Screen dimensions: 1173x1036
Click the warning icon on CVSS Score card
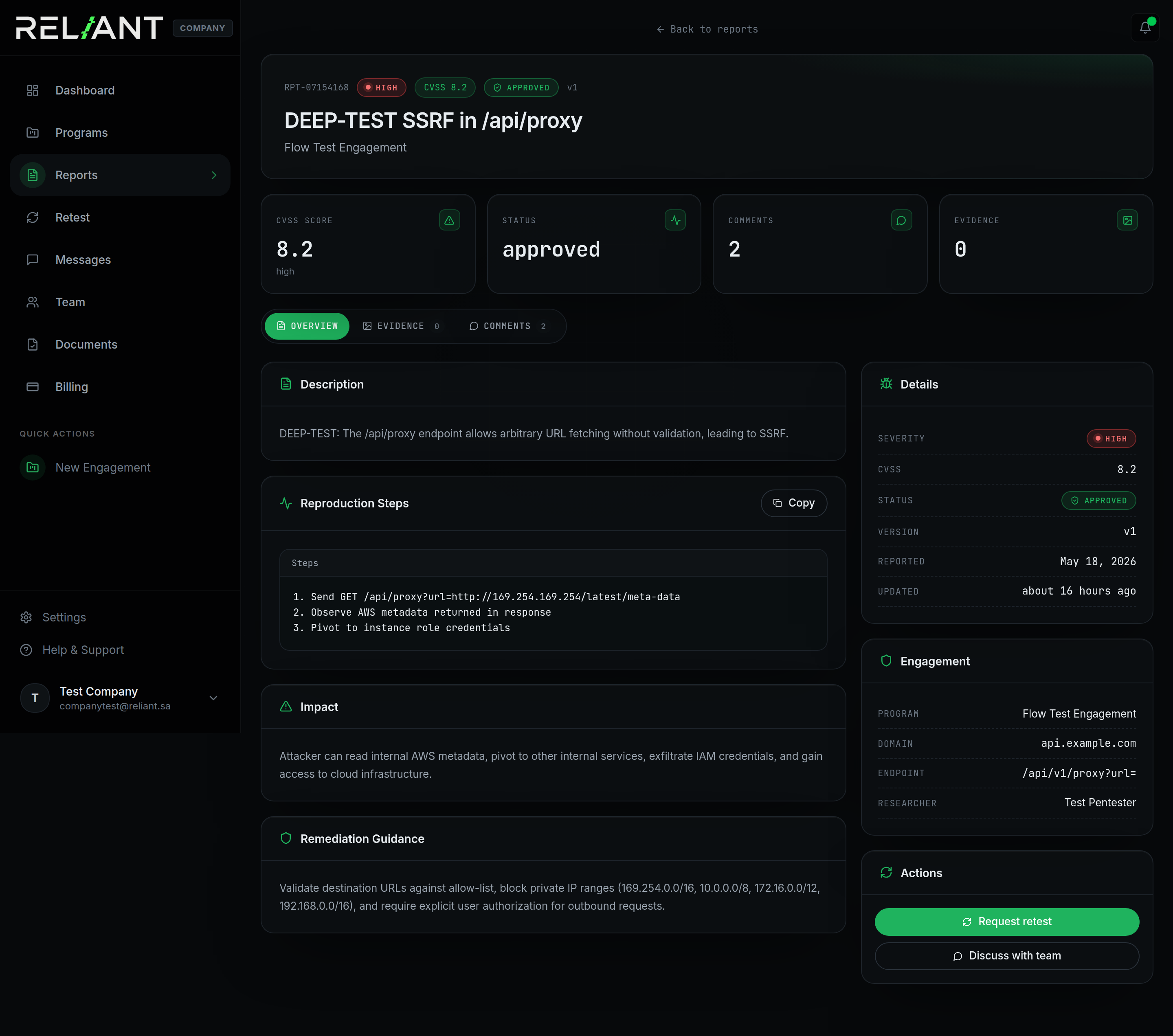coord(449,220)
